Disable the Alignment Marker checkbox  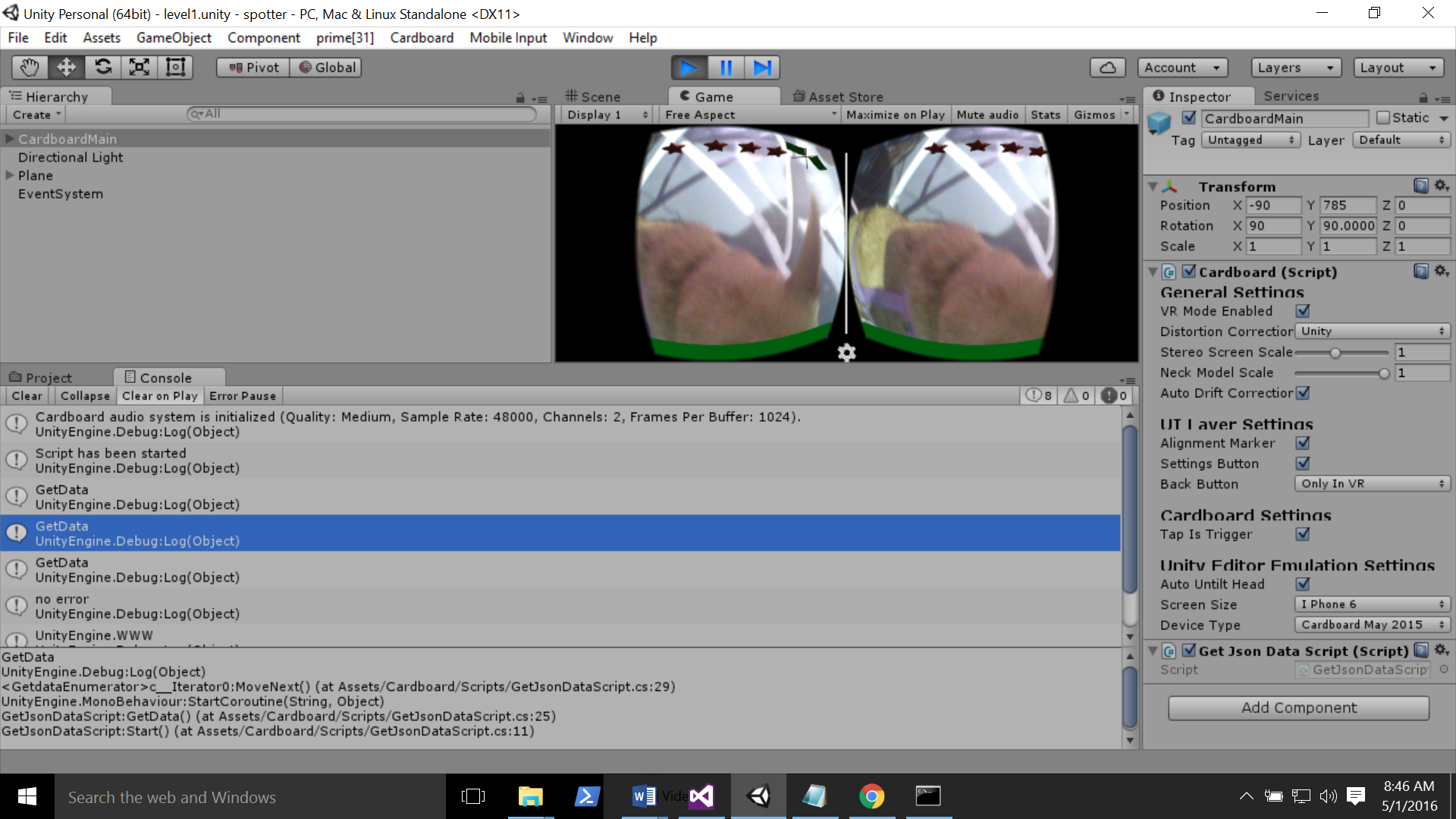point(1303,443)
